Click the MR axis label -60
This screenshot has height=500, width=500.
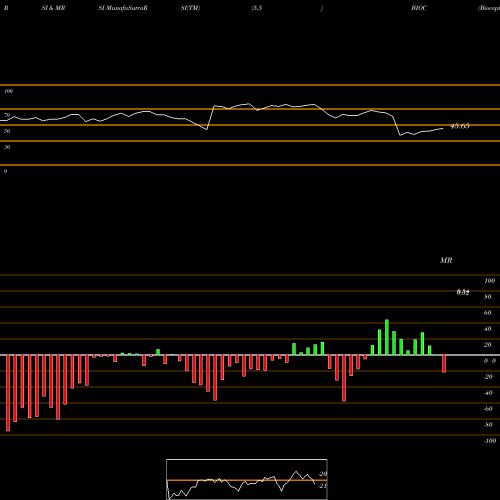pyautogui.click(x=488, y=409)
